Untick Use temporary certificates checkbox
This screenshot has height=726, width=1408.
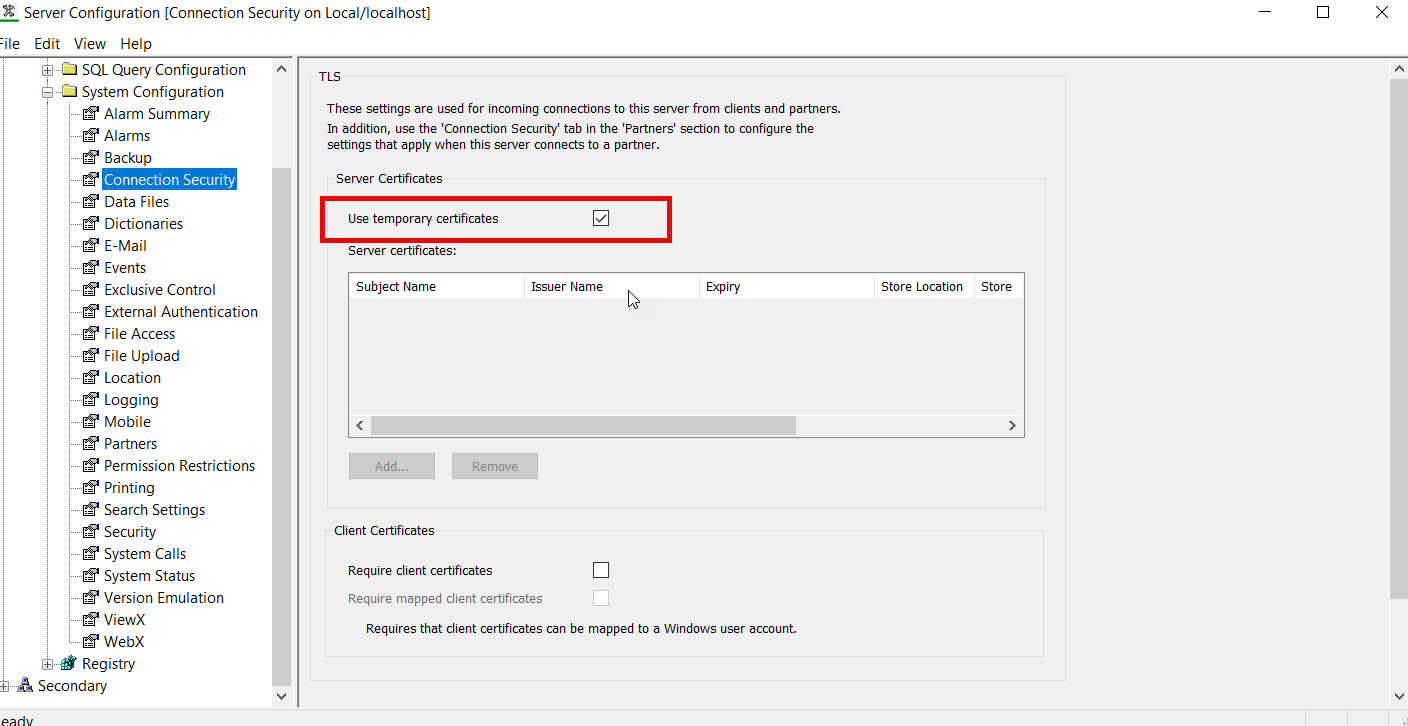click(601, 218)
